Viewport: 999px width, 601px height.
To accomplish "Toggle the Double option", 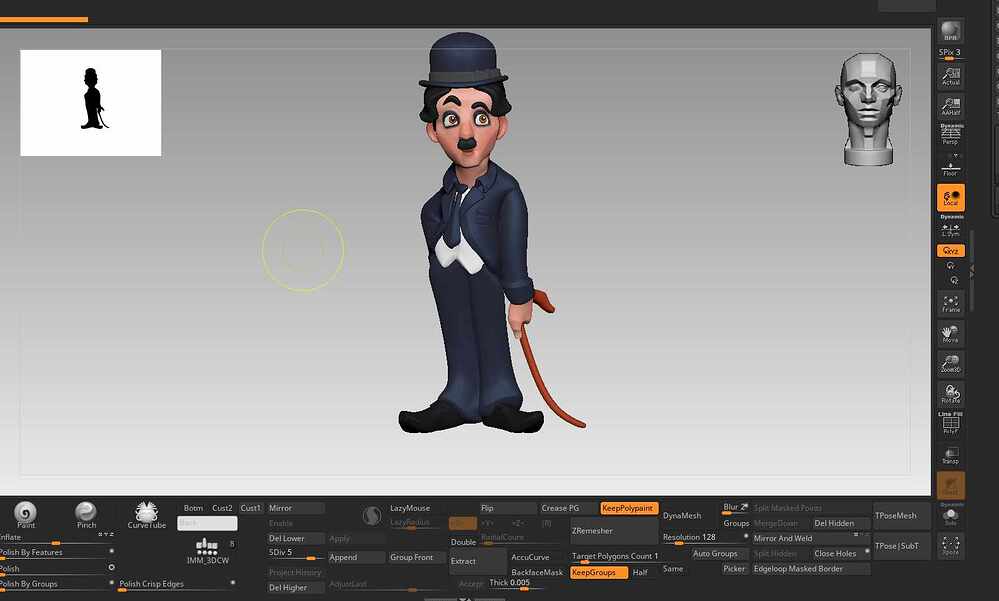I will click(463, 542).
